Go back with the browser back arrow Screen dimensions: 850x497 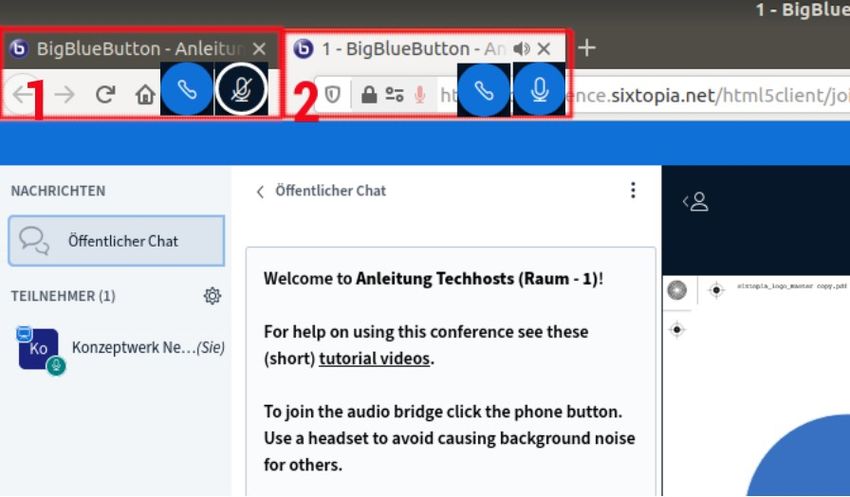[22, 94]
